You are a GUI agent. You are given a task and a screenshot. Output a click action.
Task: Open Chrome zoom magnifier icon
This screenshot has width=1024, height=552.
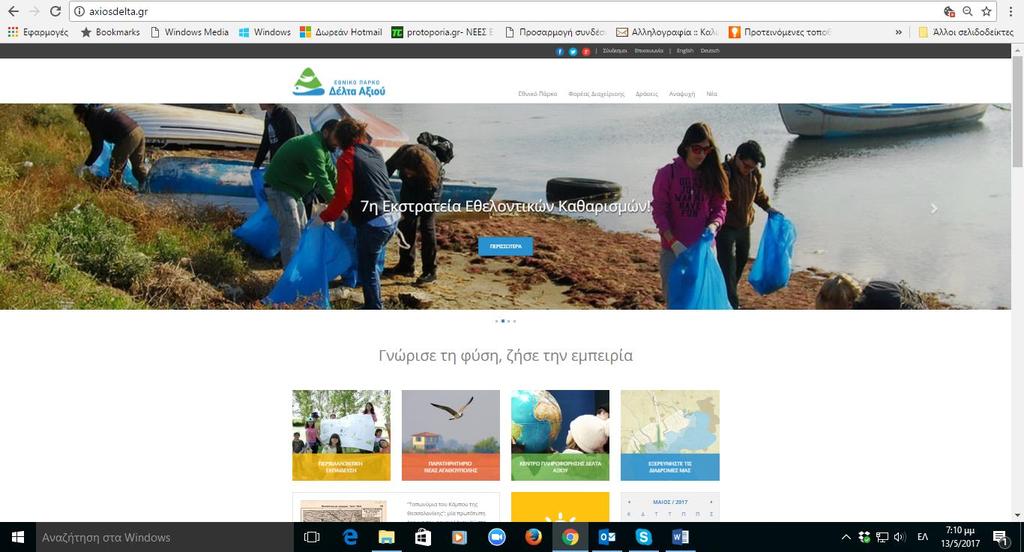tap(968, 11)
